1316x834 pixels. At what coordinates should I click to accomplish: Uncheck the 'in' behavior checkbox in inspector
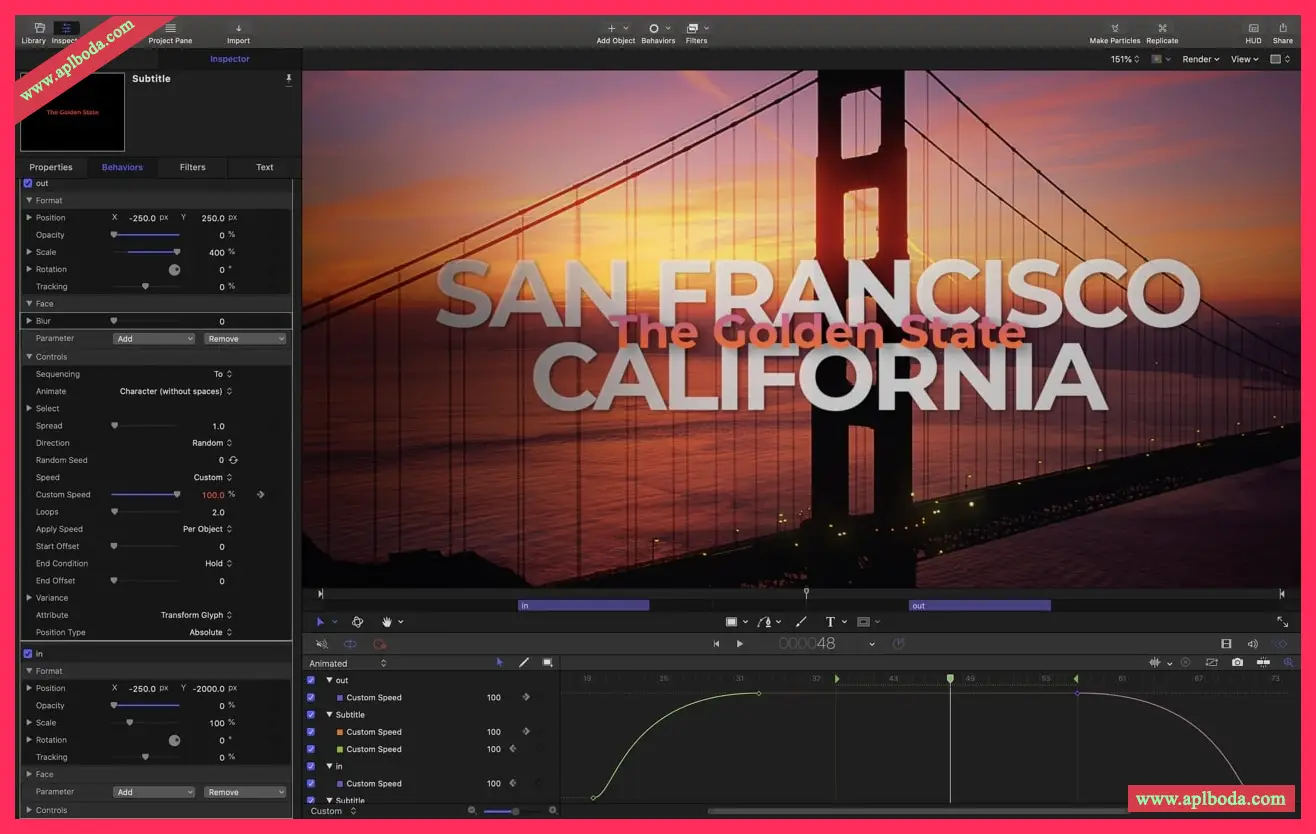point(28,654)
